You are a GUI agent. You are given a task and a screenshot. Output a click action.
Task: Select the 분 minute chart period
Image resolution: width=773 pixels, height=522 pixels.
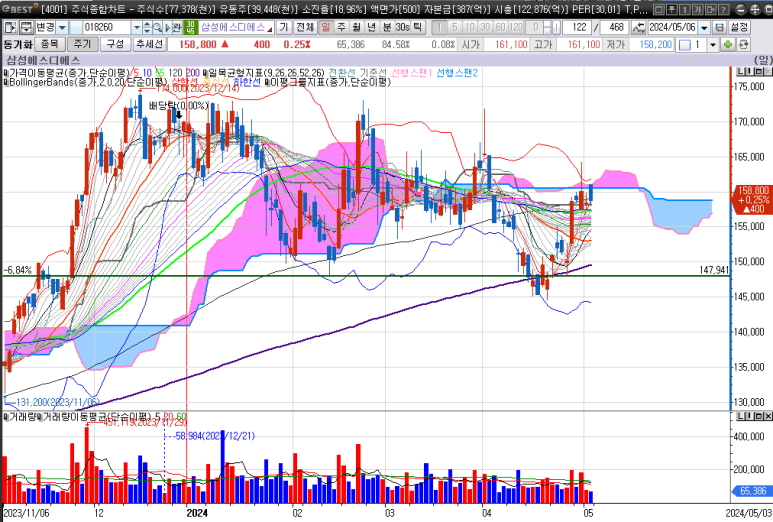386,27
